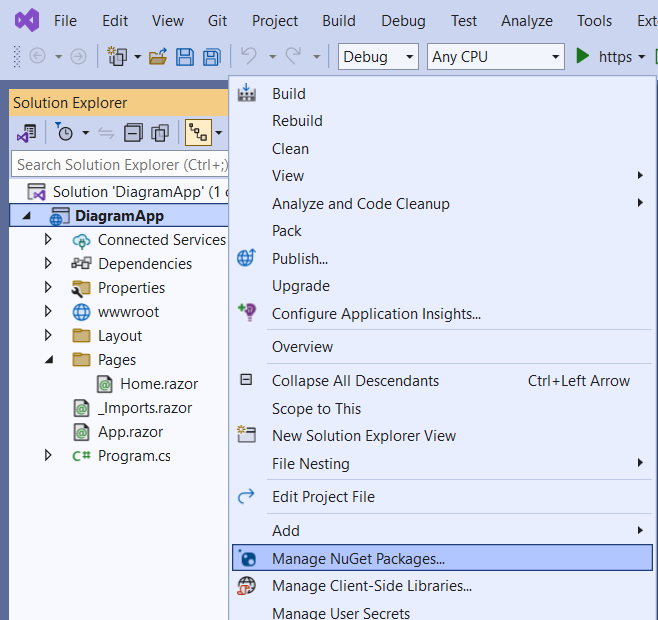Switch views icon in Solution Explorer toolbar
The width and height of the screenshot is (658, 620).
(x=27, y=133)
